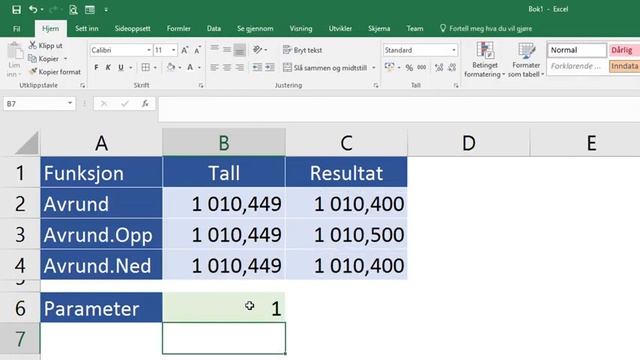Open the Fil menu tab
640x360 pixels.
16,29
